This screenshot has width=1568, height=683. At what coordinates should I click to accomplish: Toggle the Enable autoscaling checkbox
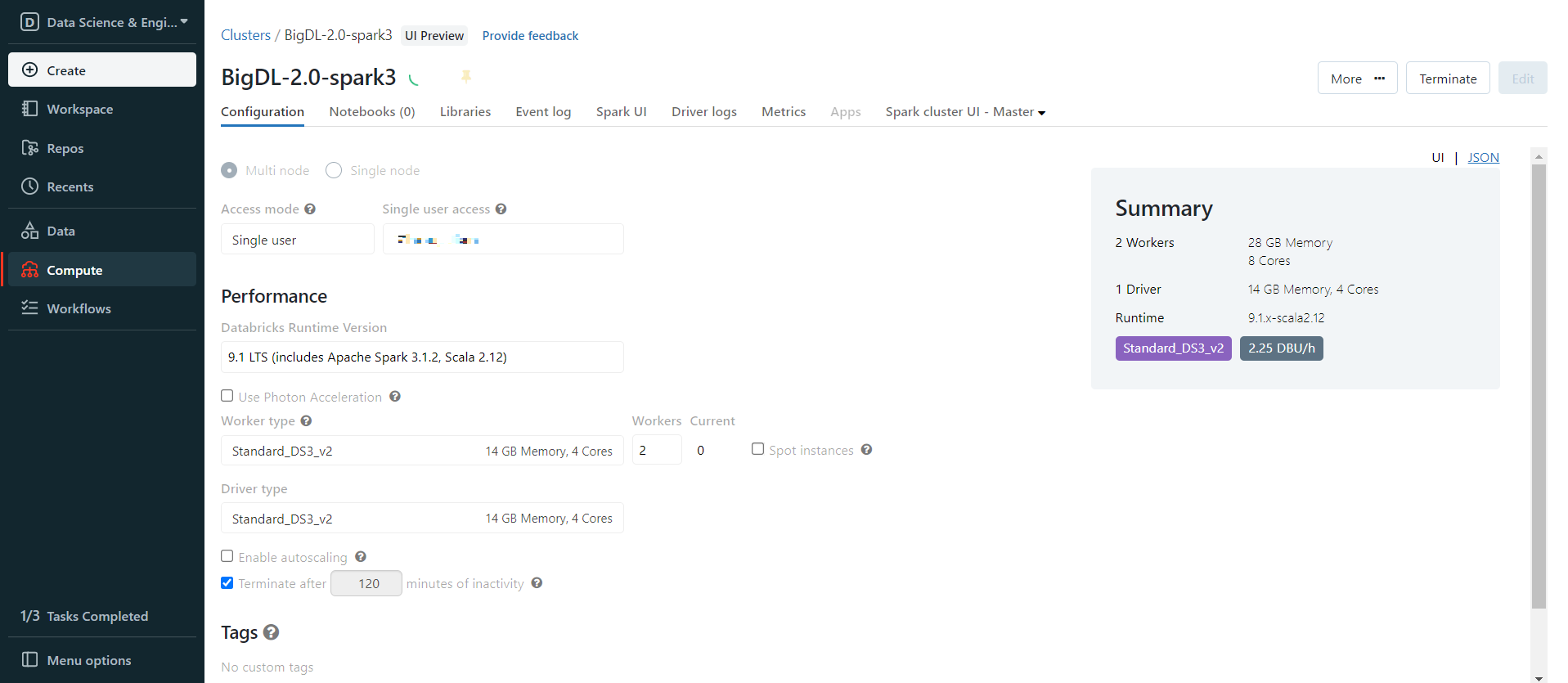227,556
